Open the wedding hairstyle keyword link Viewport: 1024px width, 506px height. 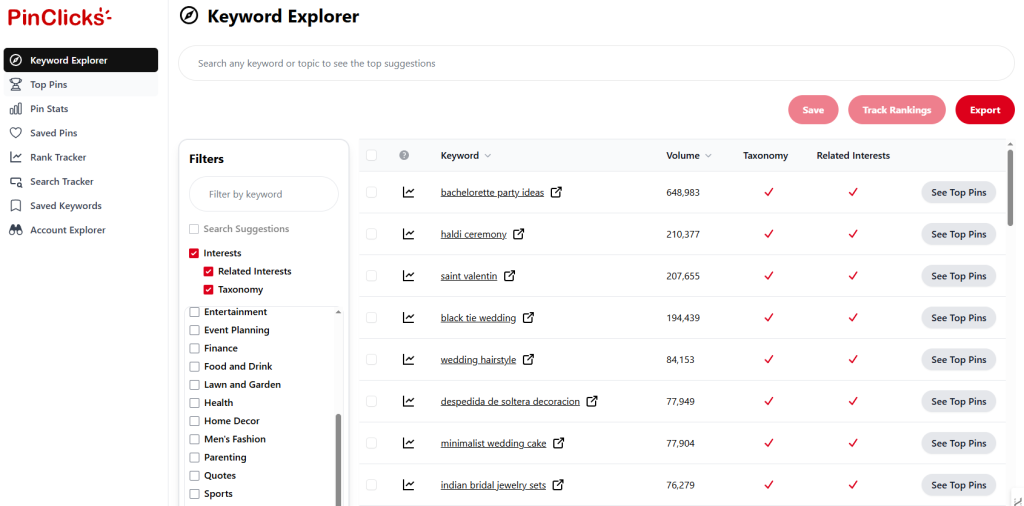point(478,360)
